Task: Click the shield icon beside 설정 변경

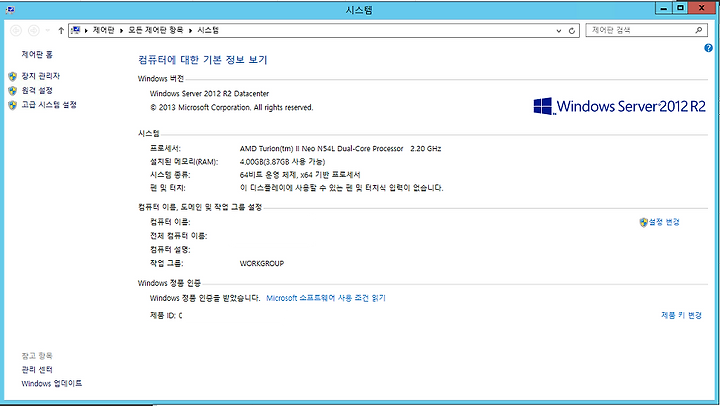Action: pyautogui.click(x=643, y=222)
